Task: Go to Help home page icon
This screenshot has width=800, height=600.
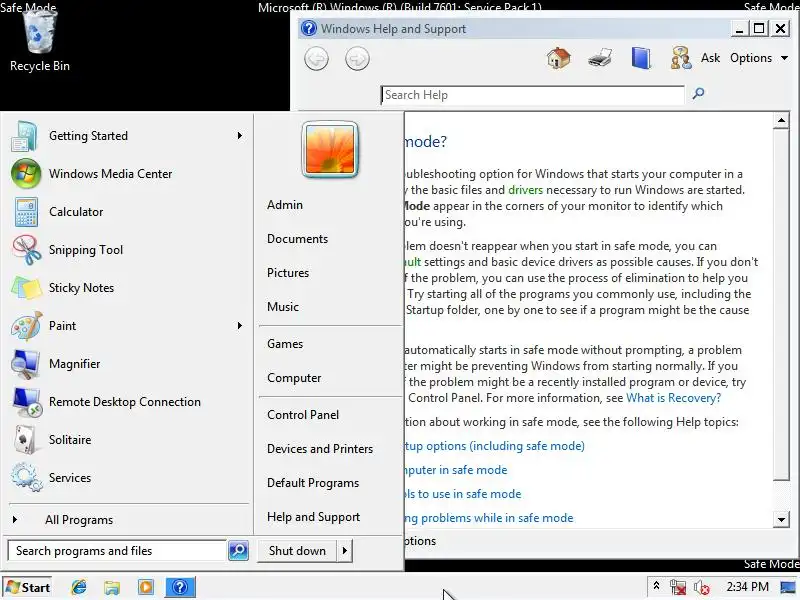Action: (559, 58)
